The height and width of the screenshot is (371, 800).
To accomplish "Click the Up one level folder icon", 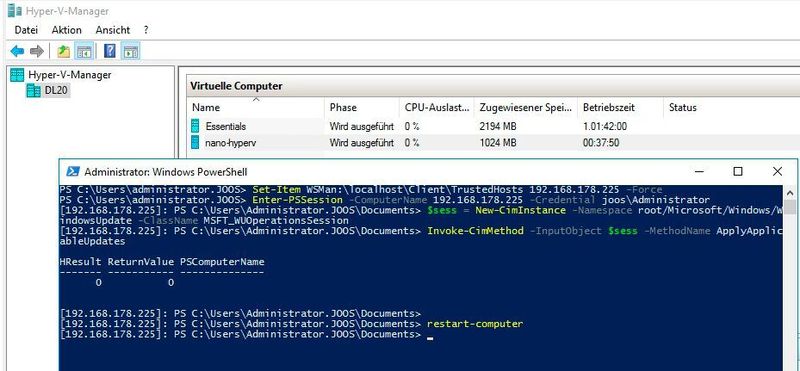I will 63,51.
